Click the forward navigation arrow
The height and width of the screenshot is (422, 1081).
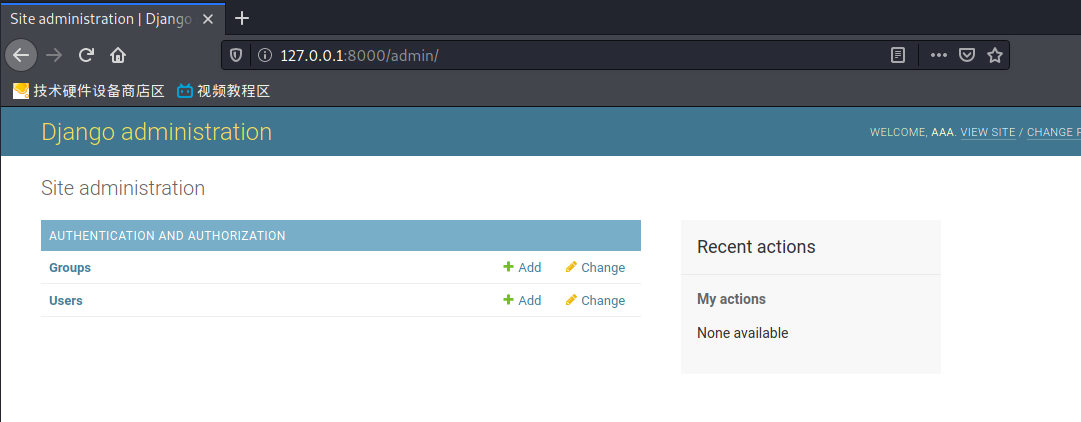point(53,55)
